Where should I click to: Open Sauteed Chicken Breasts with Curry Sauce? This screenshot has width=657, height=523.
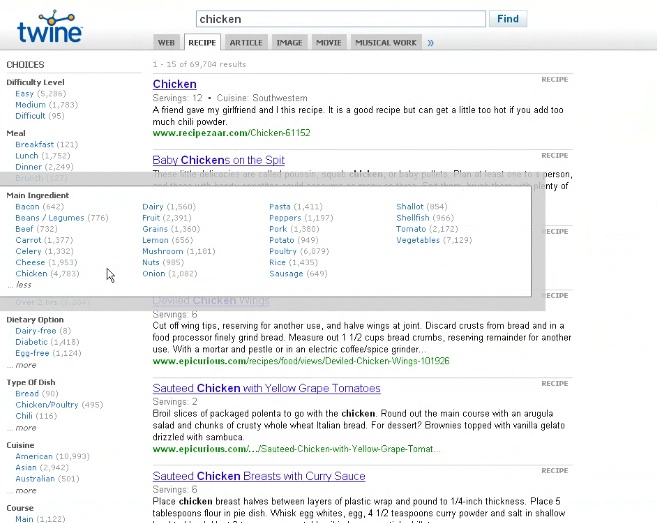(259, 476)
